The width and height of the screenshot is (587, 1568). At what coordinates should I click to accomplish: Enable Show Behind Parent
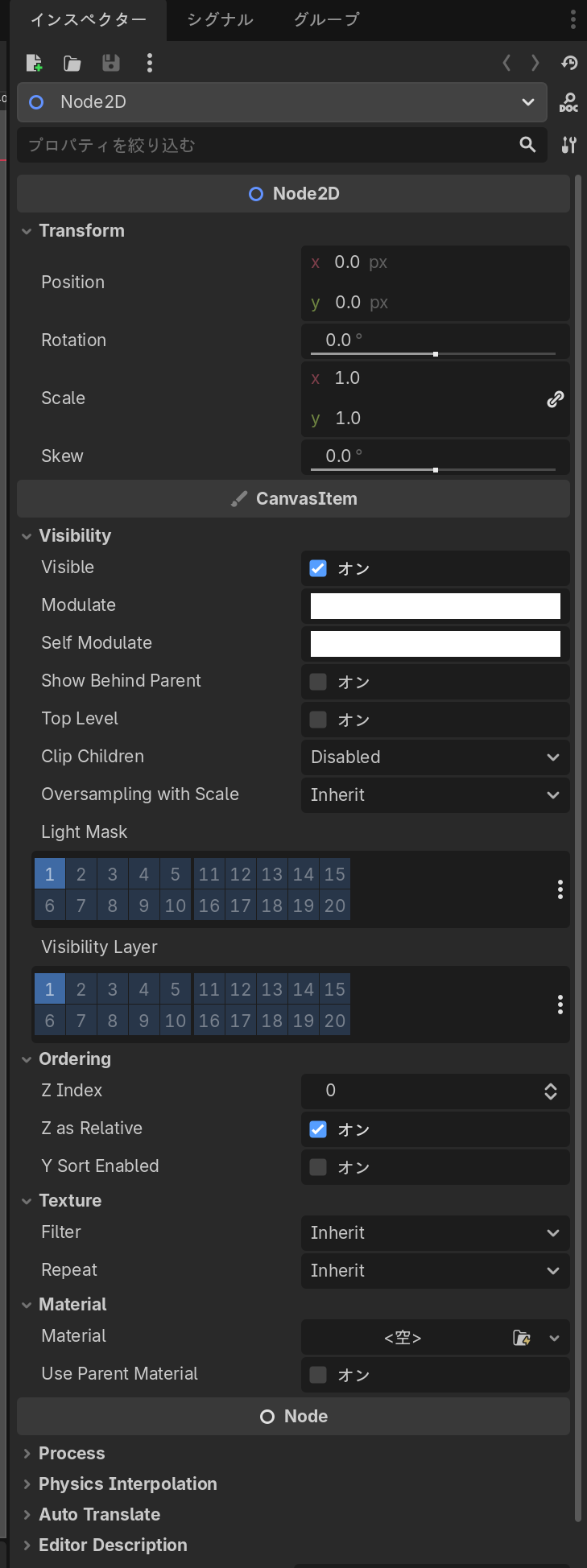pos(318,682)
